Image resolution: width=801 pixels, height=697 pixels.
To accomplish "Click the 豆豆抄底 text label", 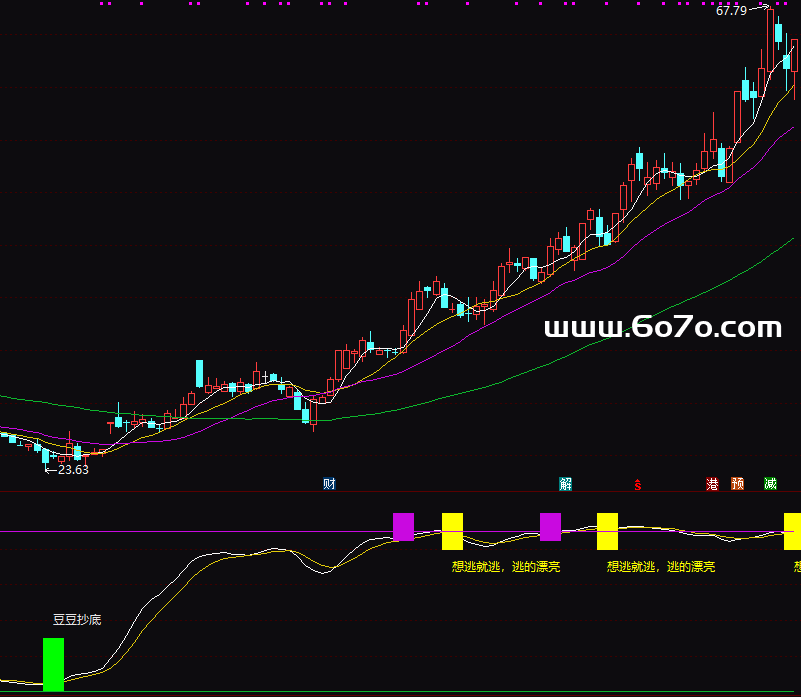I will pyautogui.click(x=77, y=619).
